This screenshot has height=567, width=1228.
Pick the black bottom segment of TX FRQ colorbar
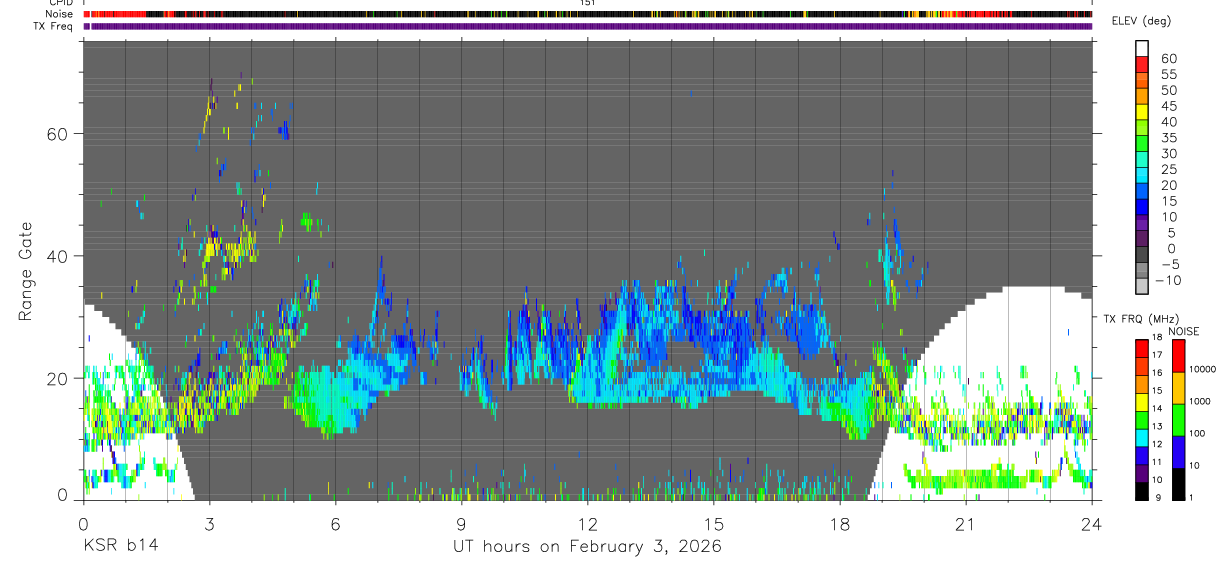click(1142, 491)
